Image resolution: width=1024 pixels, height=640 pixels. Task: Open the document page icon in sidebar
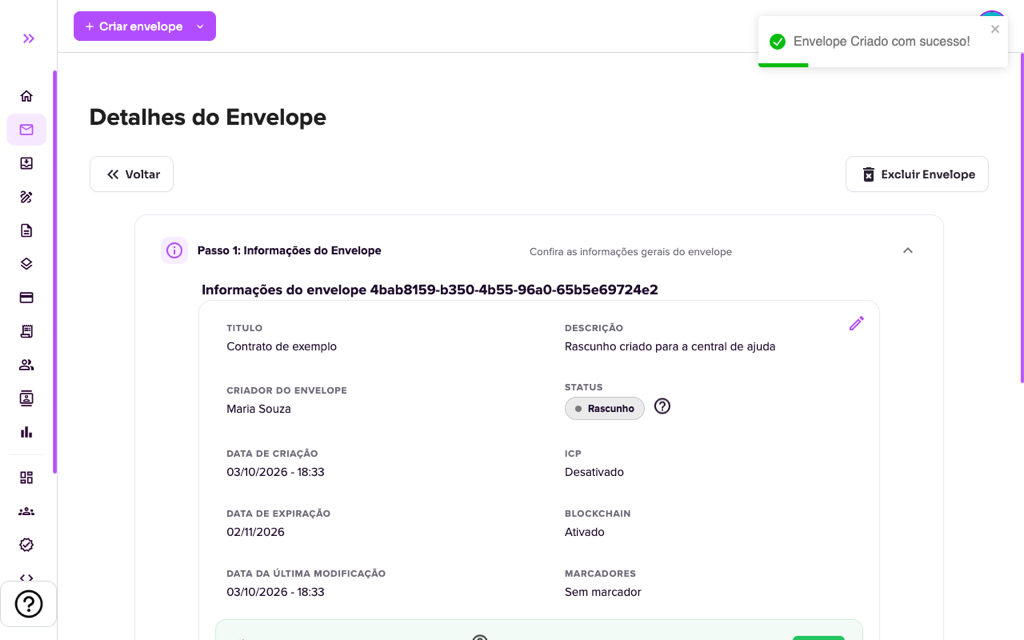[26, 231]
